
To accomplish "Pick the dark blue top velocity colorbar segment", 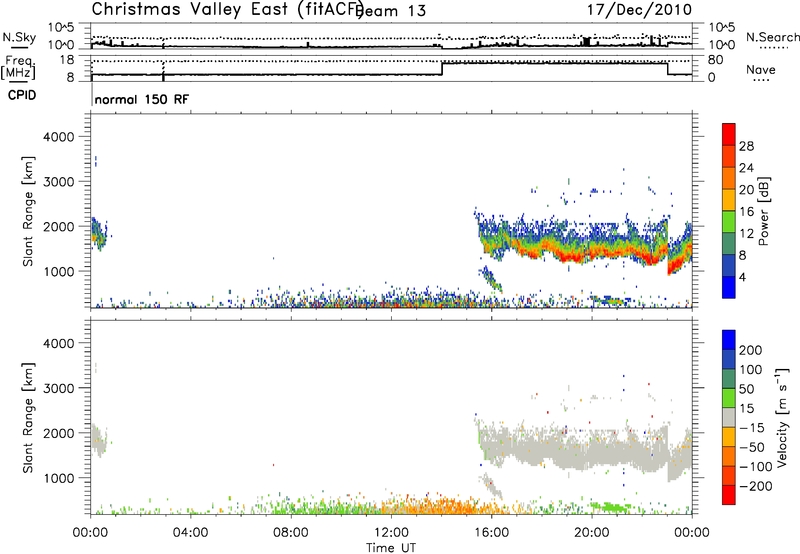I will coord(729,340).
